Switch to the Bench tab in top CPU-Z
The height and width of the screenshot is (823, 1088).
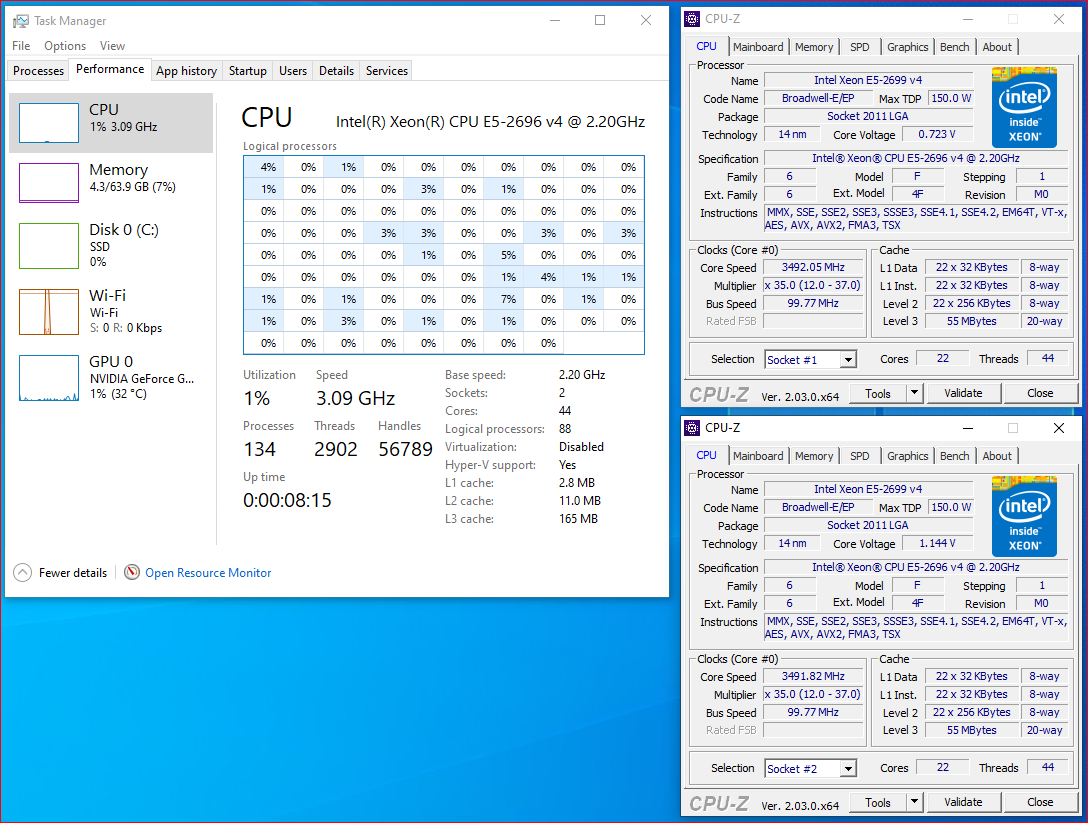coord(954,46)
